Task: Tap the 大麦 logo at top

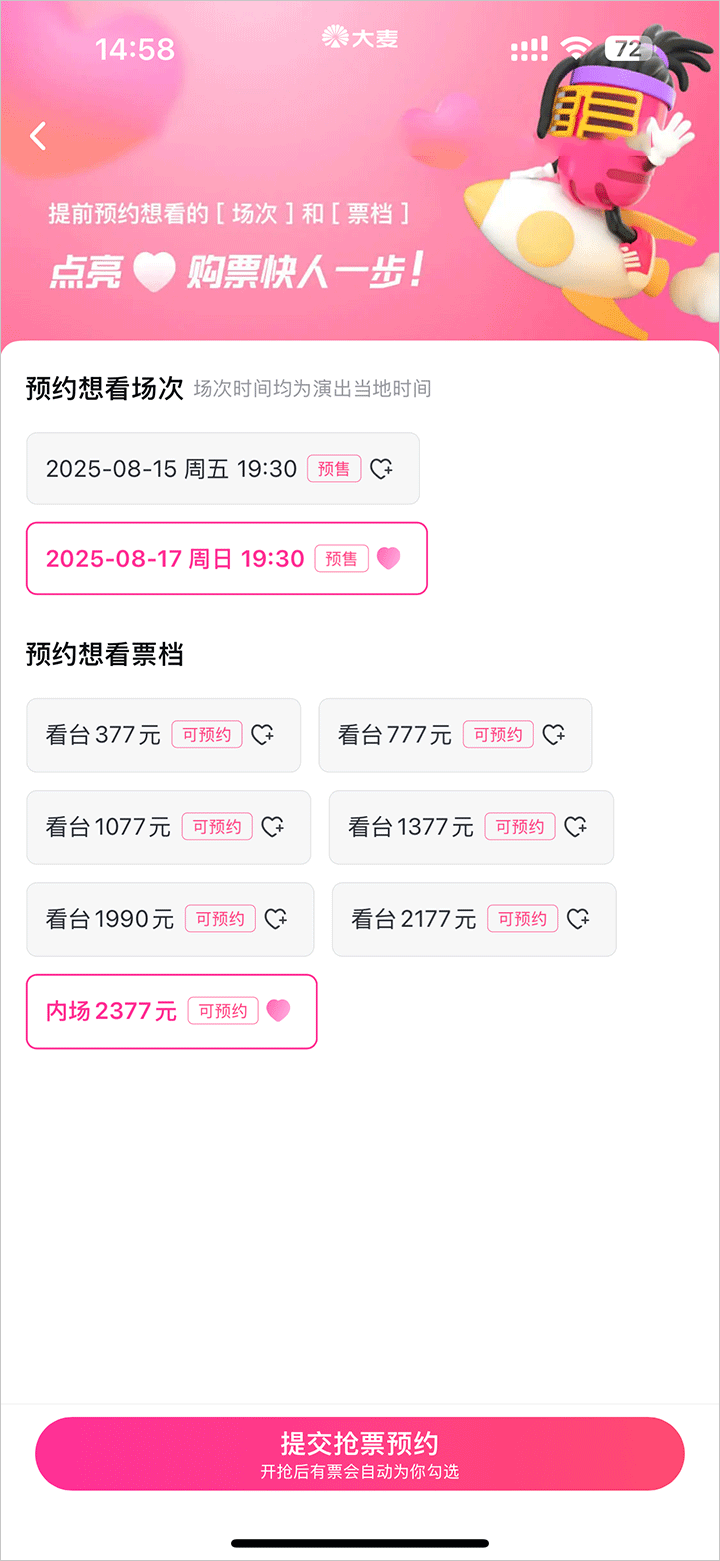Action: (360, 38)
